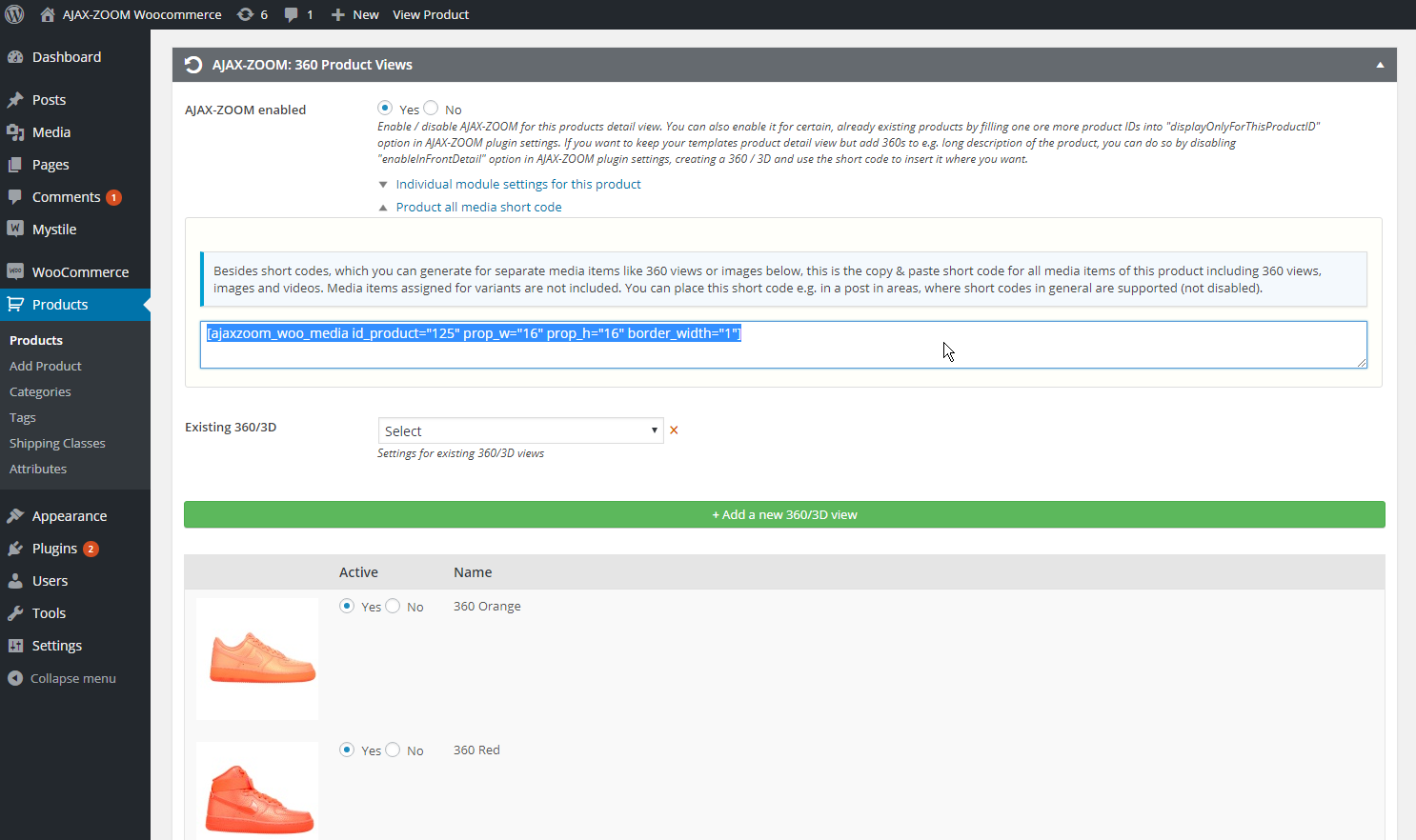
Task: Click the home icon beside AJAX-ZOOM Woocommerce
Action: [x=48, y=14]
